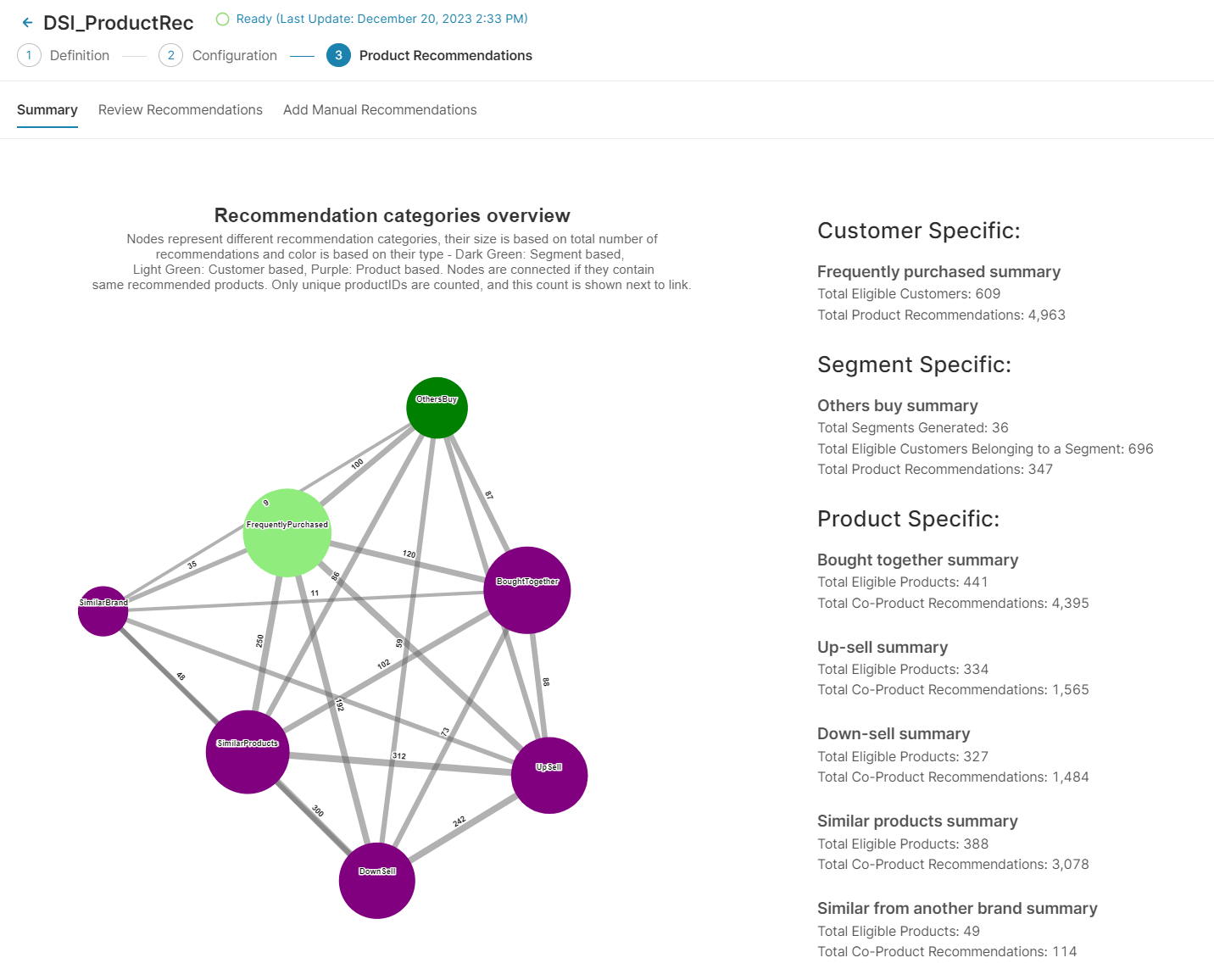Switch to Review Recommendations tab
This screenshot has height=980, width=1214.
181,110
